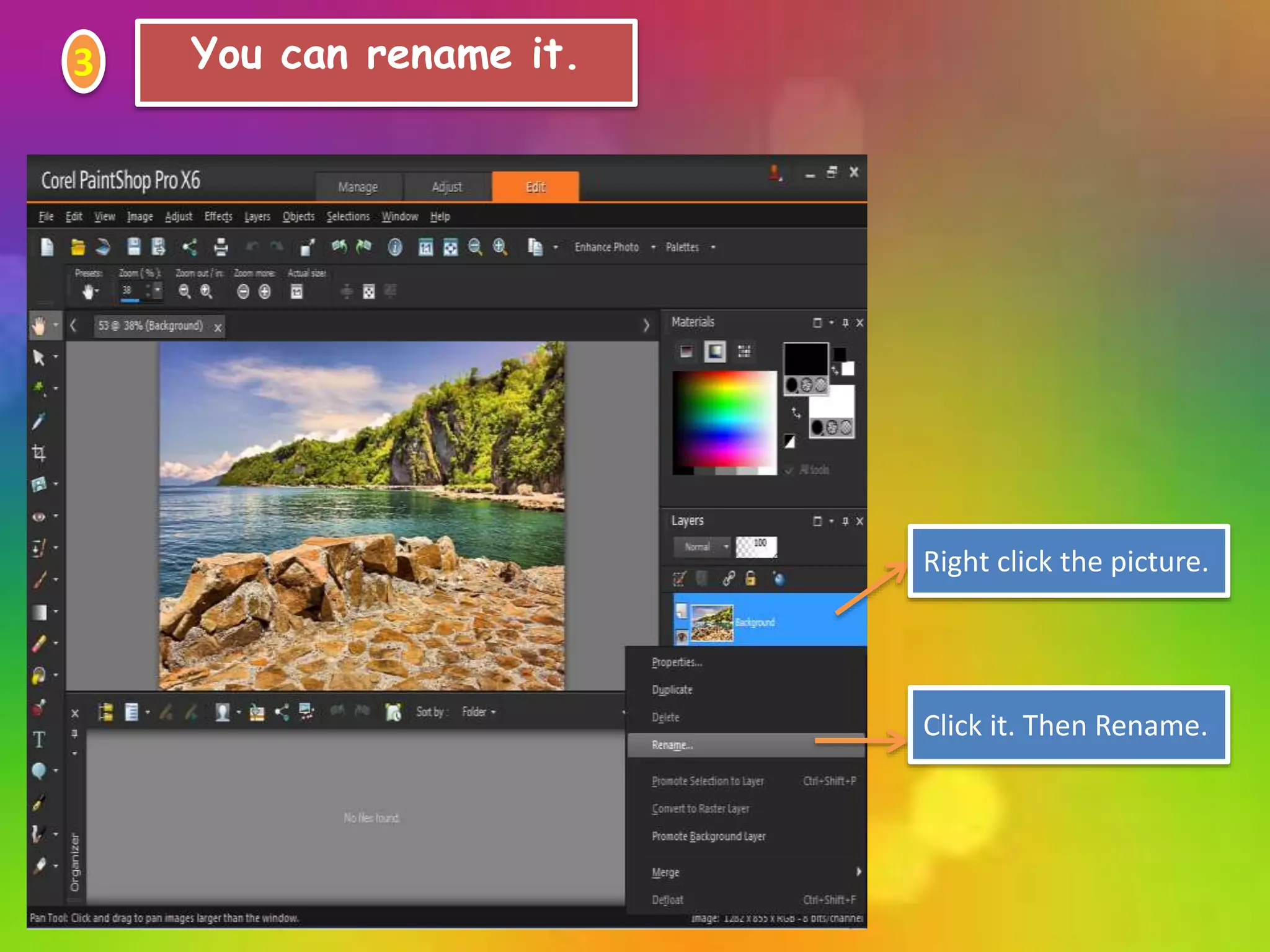Pick a color from the rainbow color picker

(x=724, y=420)
